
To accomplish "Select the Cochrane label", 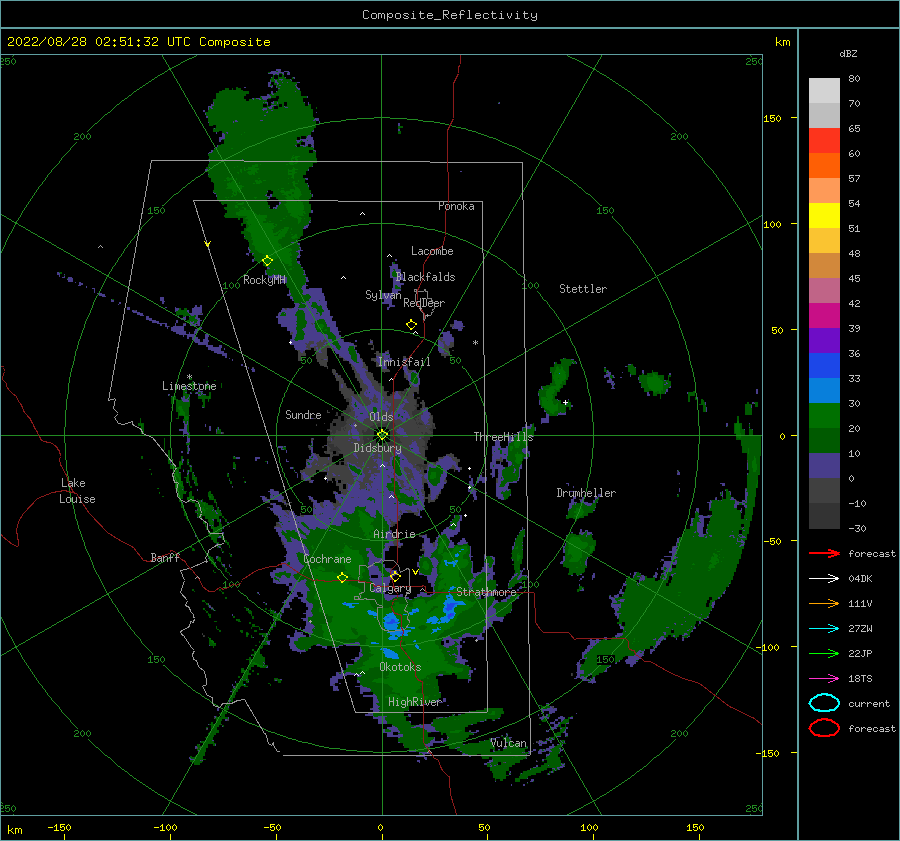I will tap(327, 559).
